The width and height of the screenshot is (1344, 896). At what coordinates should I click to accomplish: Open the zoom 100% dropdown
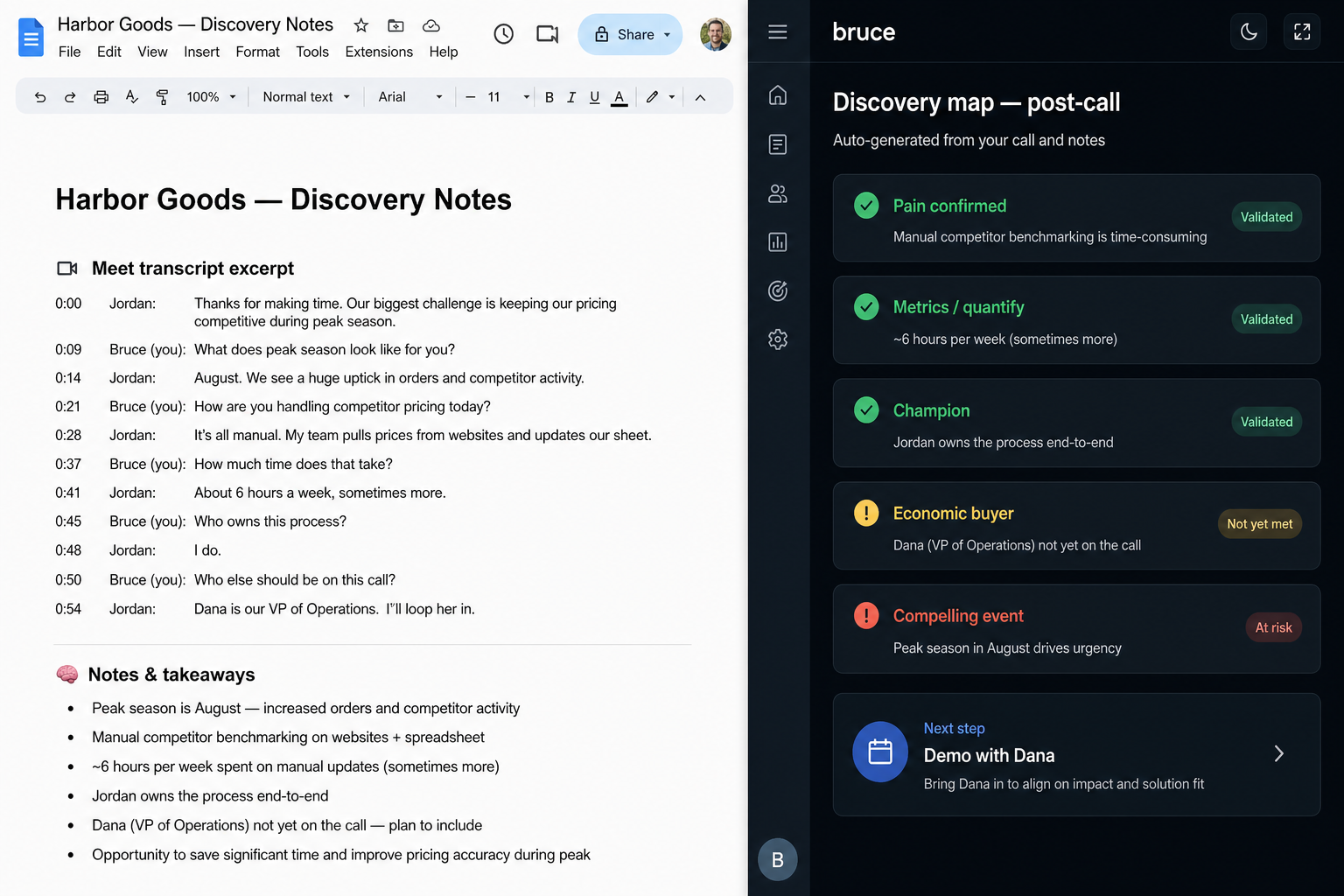[212, 97]
